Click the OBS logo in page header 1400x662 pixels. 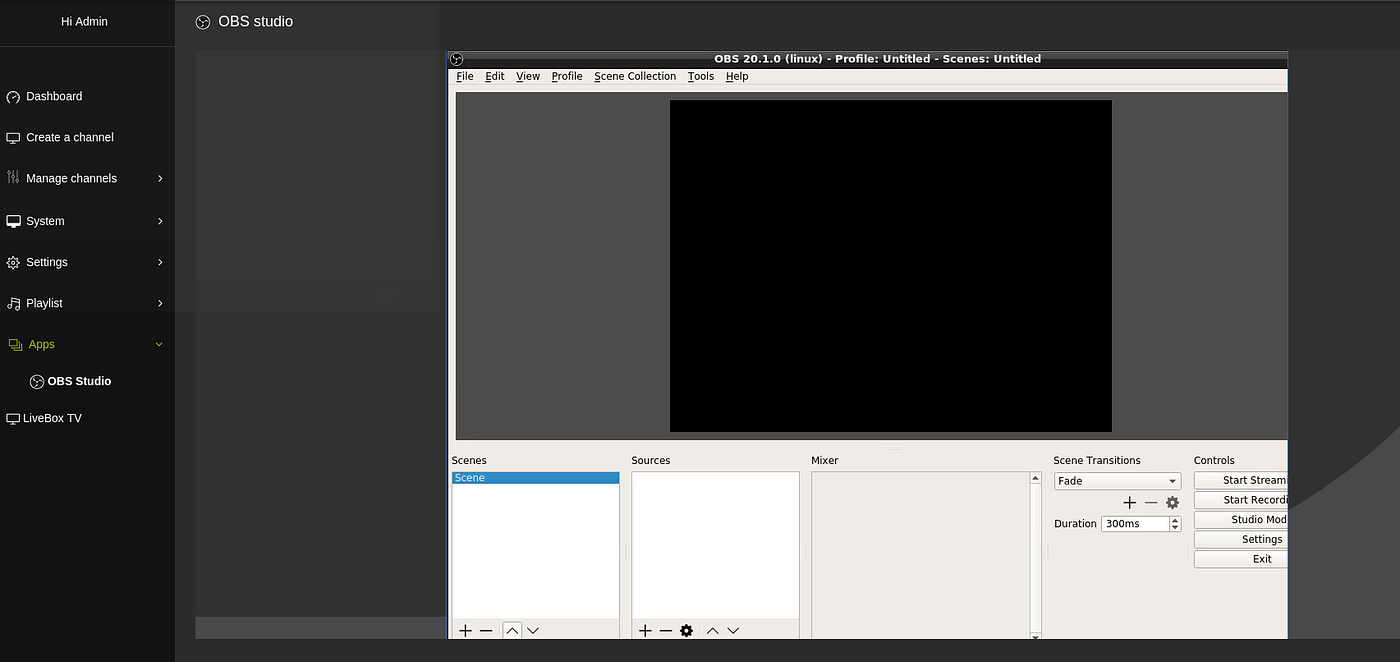click(203, 22)
